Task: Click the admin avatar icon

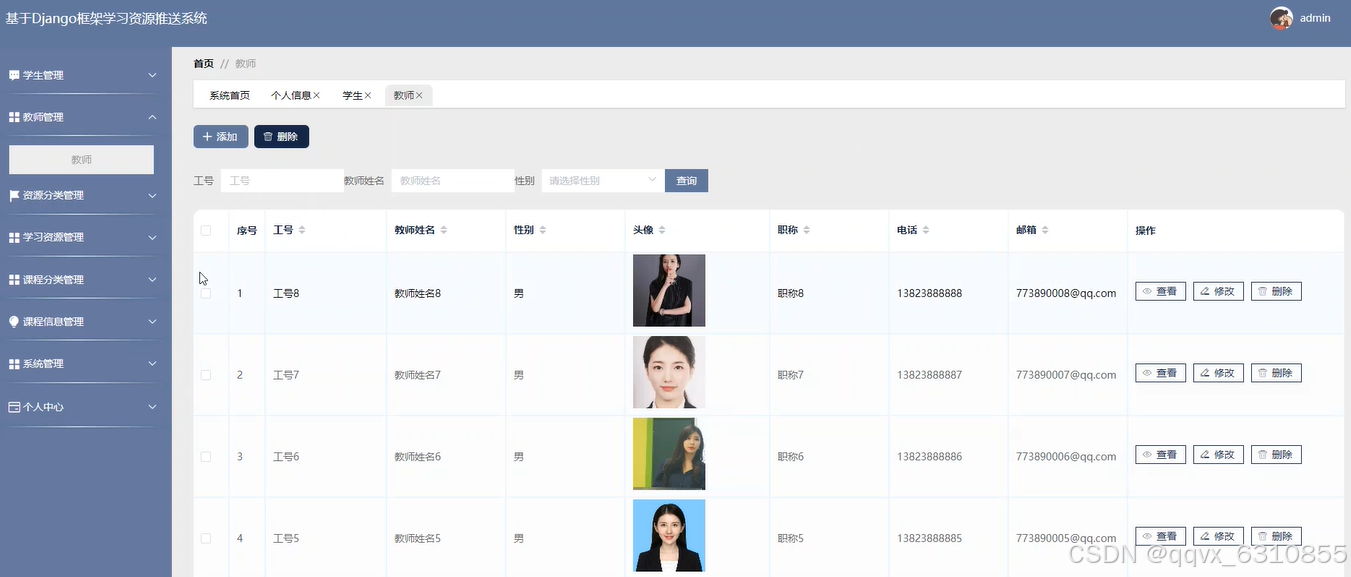Action: point(1281,18)
